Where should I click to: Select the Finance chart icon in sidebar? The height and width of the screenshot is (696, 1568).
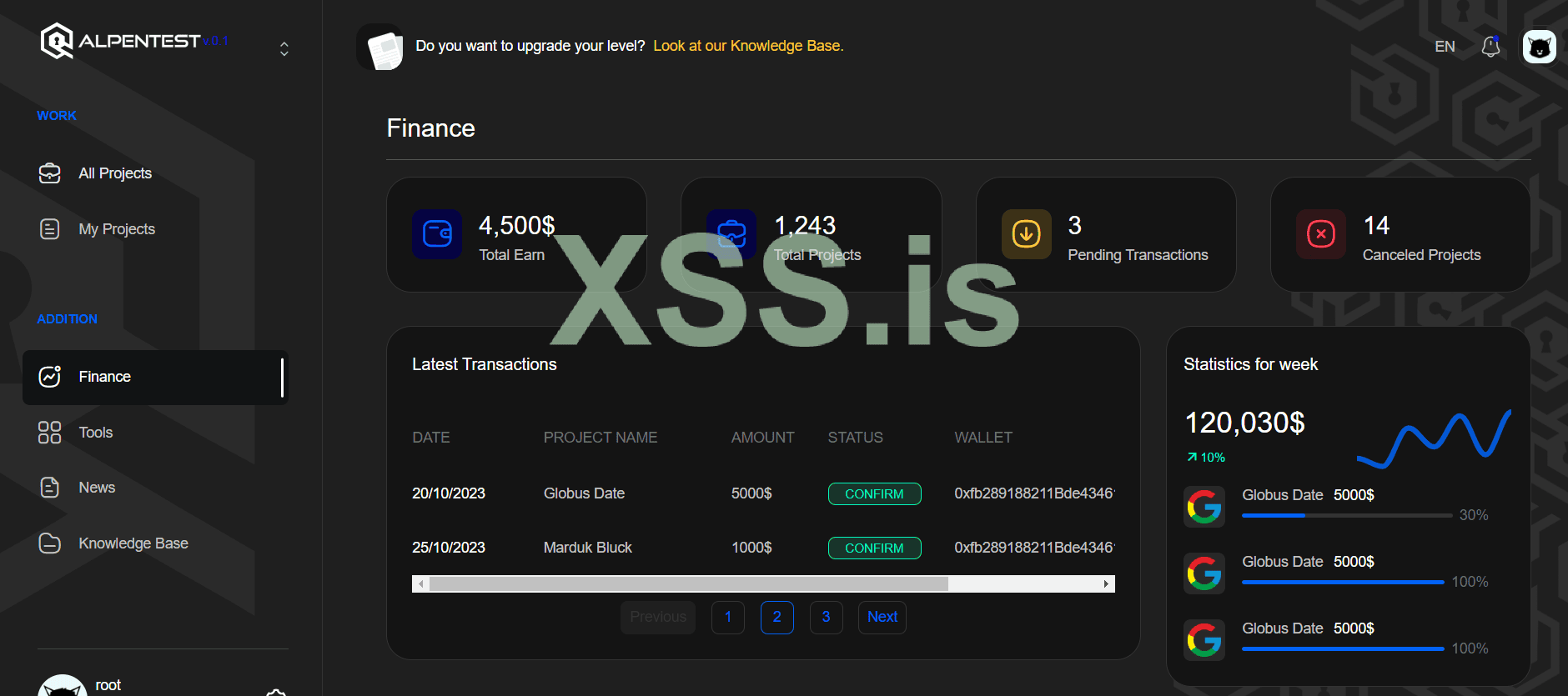pyautogui.click(x=50, y=377)
